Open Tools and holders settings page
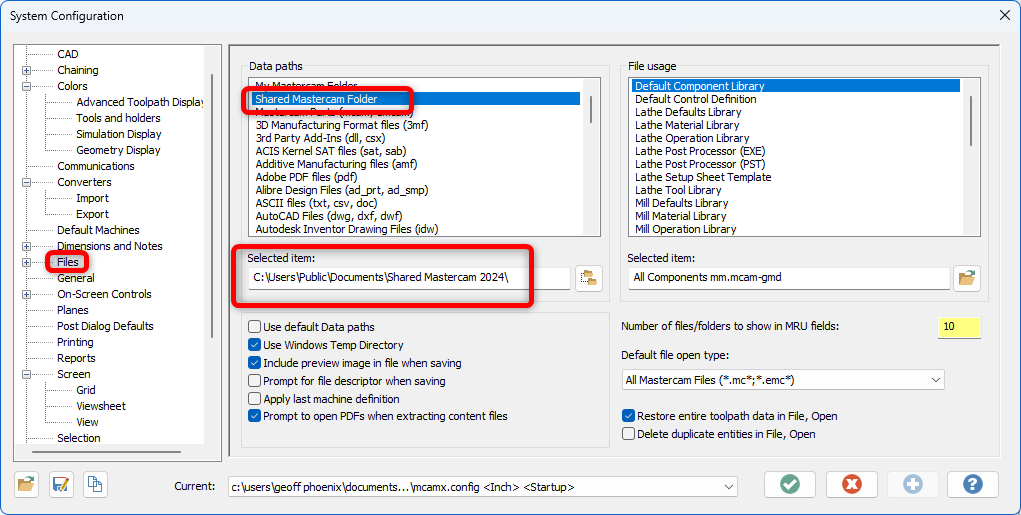Image resolution: width=1021 pixels, height=515 pixels. [118, 118]
